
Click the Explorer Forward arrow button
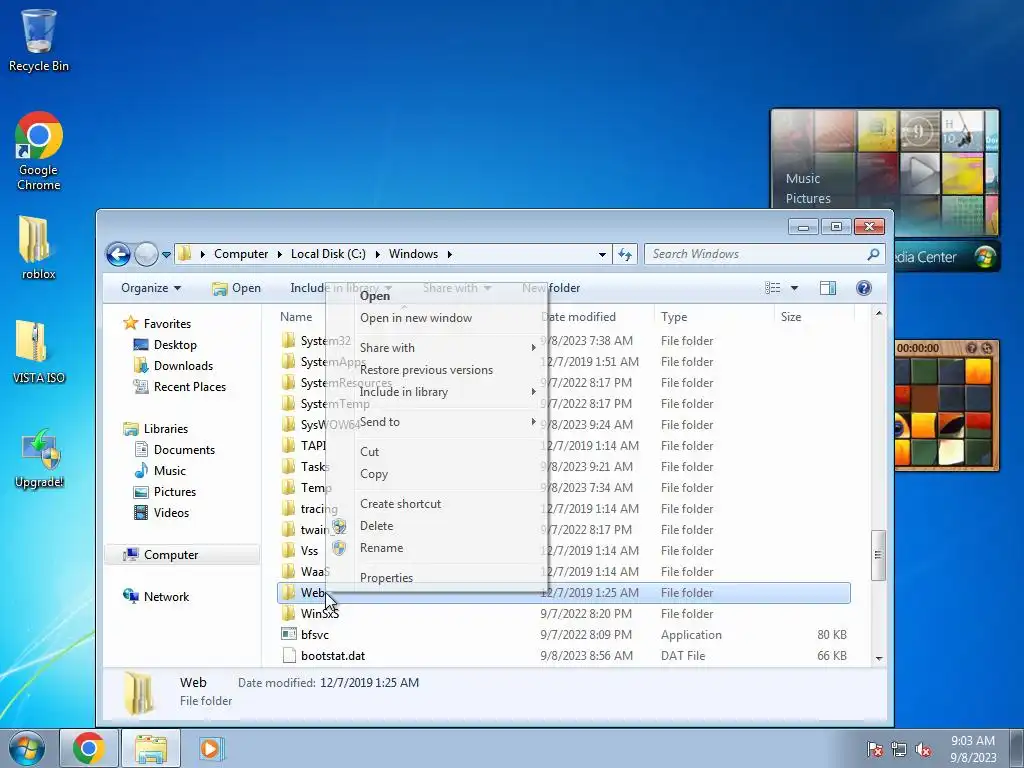click(146, 254)
